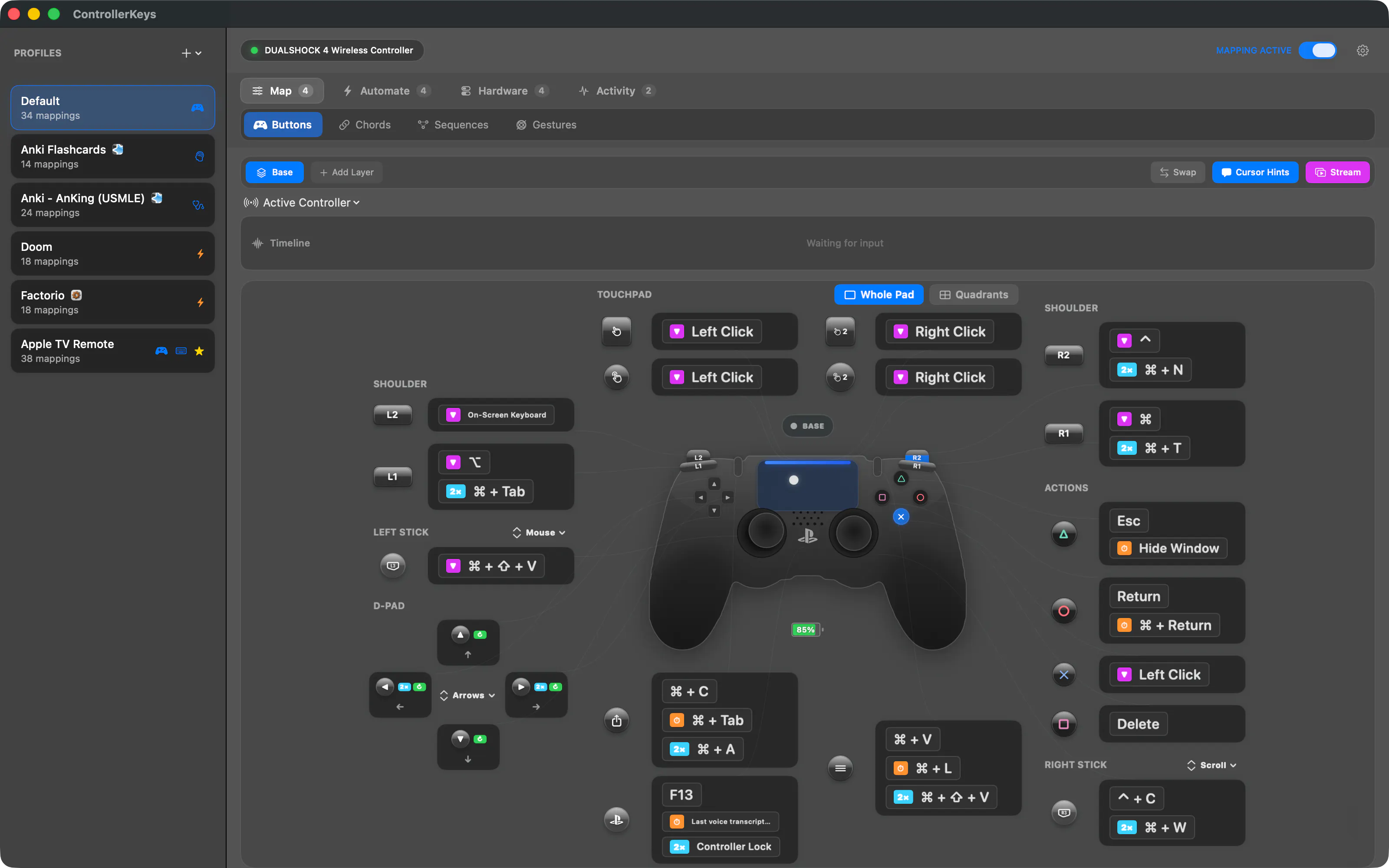Click the F13 mapping chip

(x=681, y=795)
